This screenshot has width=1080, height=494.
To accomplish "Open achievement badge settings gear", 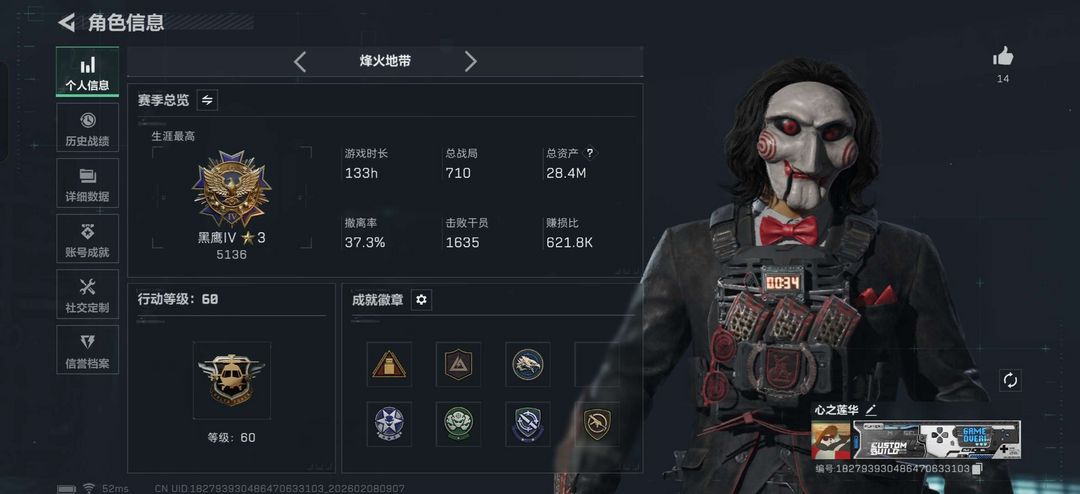I will click(x=422, y=300).
